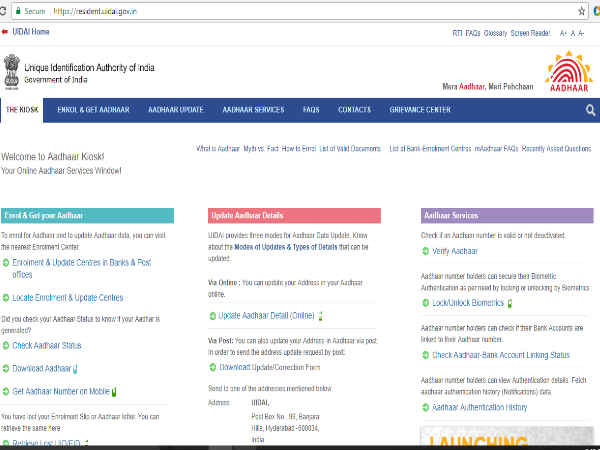This screenshot has width=600, height=450.
Task: Click green bullet beside Aadhaar Authentication History
Action: point(425,407)
